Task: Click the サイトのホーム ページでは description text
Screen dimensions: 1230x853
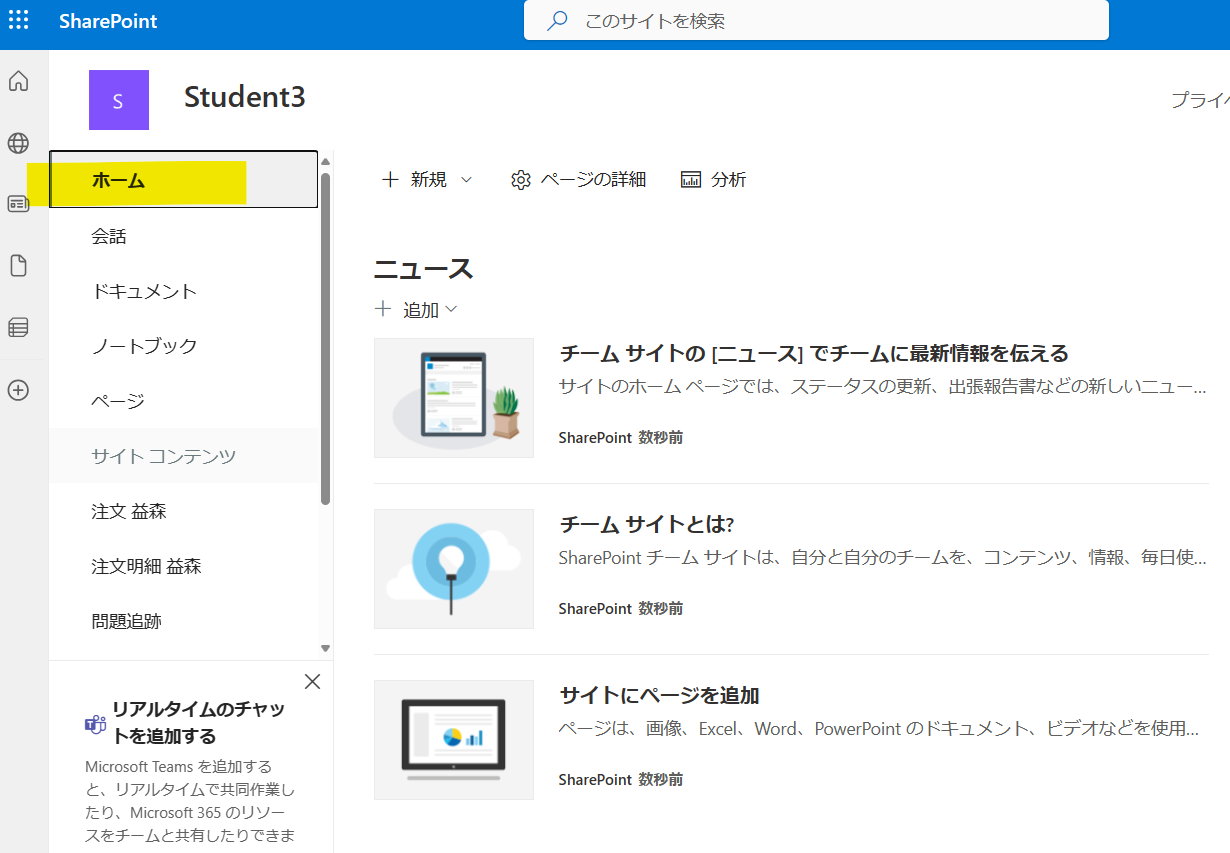Action: point(883,386)
